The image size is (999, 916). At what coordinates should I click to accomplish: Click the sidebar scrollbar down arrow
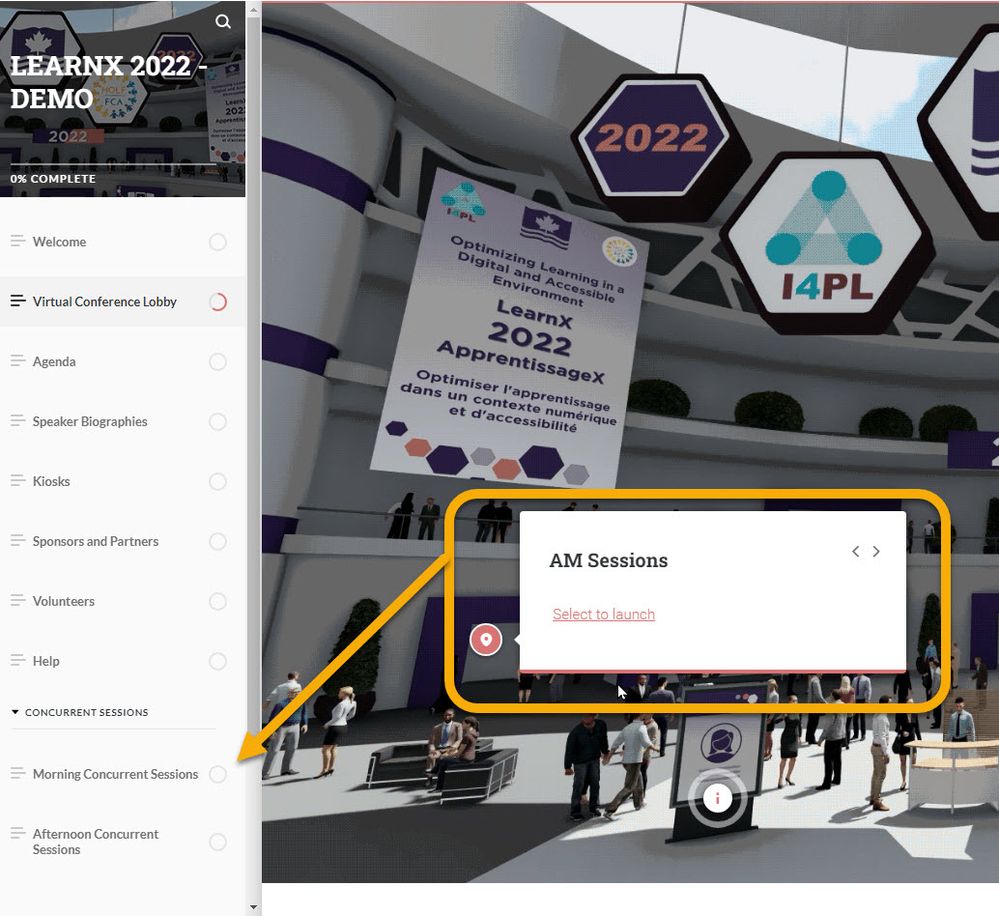(x=254, y=907)
